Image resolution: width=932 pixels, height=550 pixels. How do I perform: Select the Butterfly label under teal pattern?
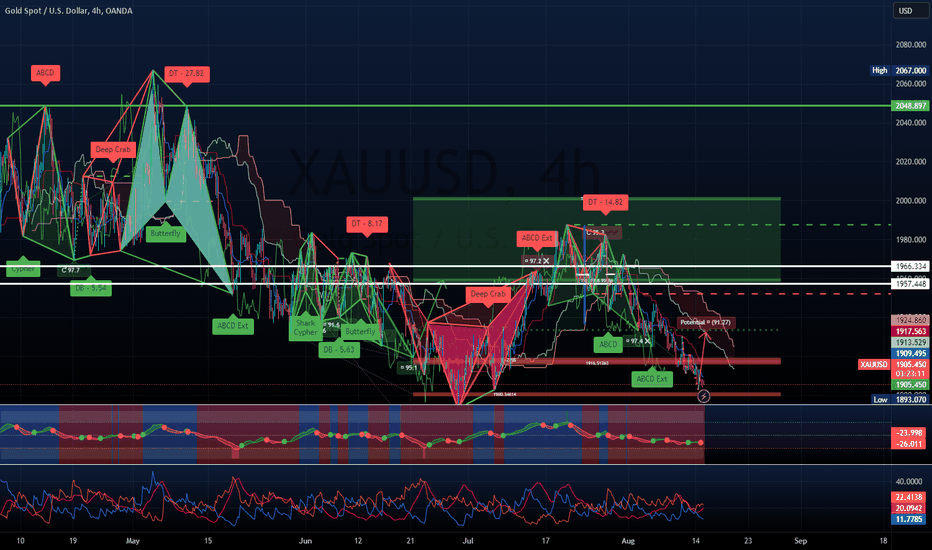(165, 233)
